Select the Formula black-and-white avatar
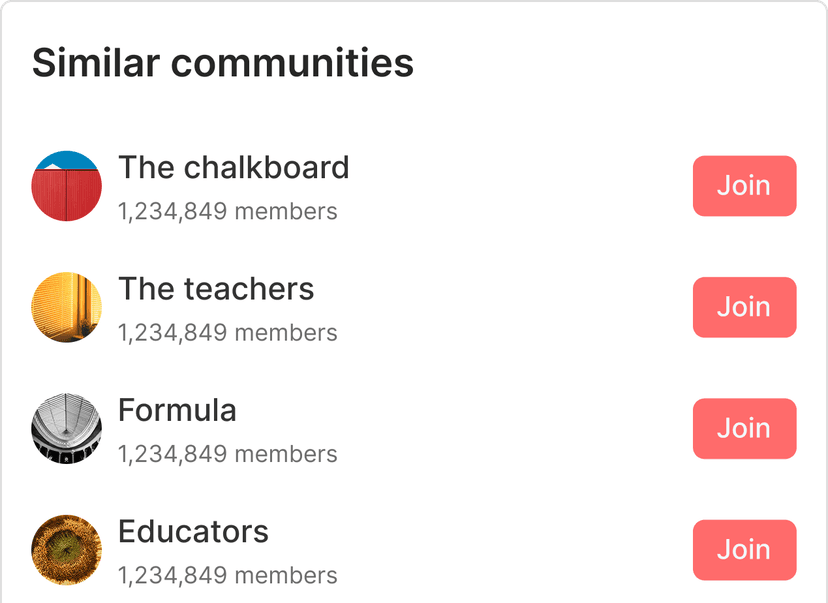Viewport: 828px width, 603px height. coord(67,429)
